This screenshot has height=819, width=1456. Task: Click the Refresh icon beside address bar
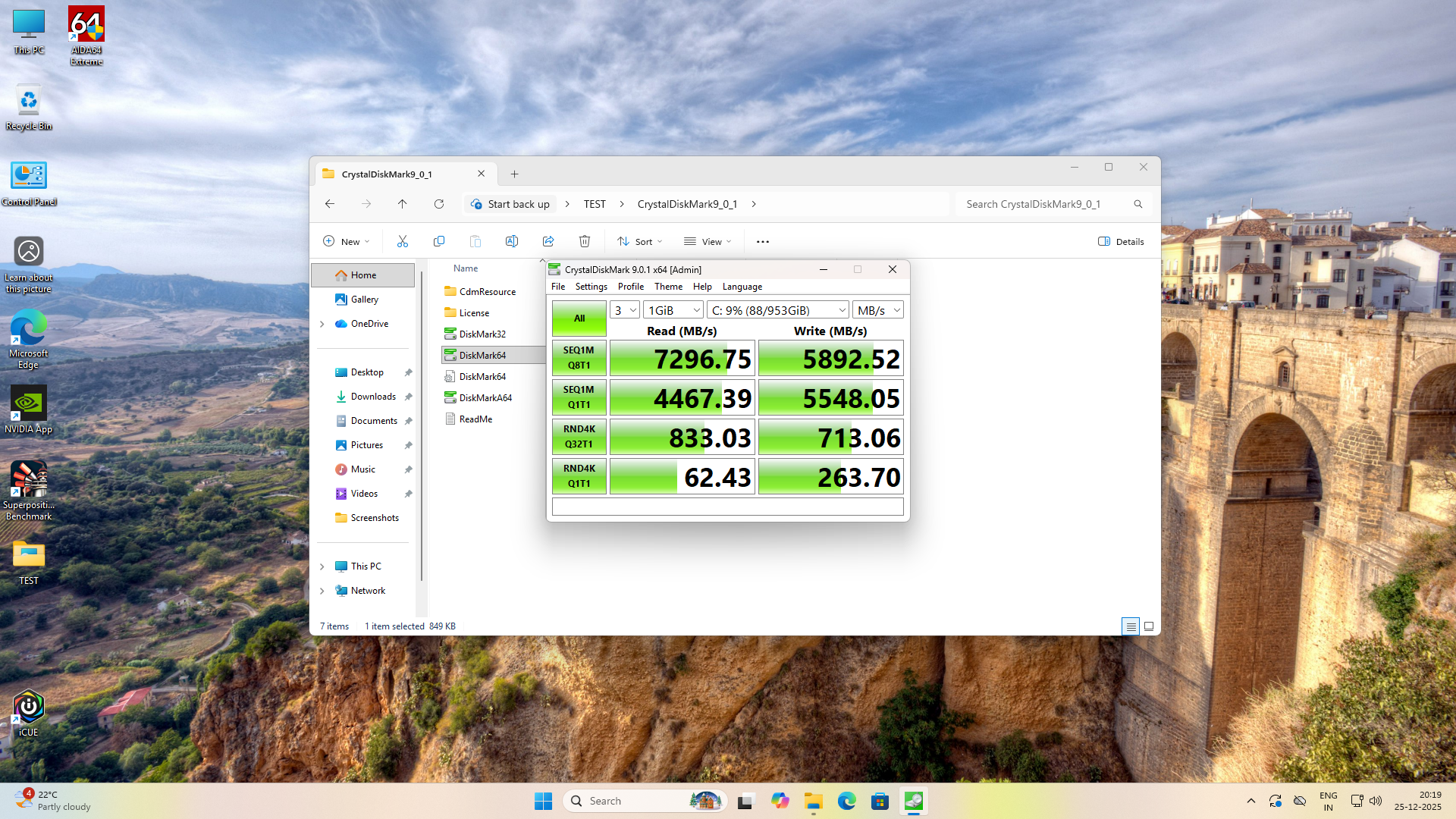click(439, 204)
